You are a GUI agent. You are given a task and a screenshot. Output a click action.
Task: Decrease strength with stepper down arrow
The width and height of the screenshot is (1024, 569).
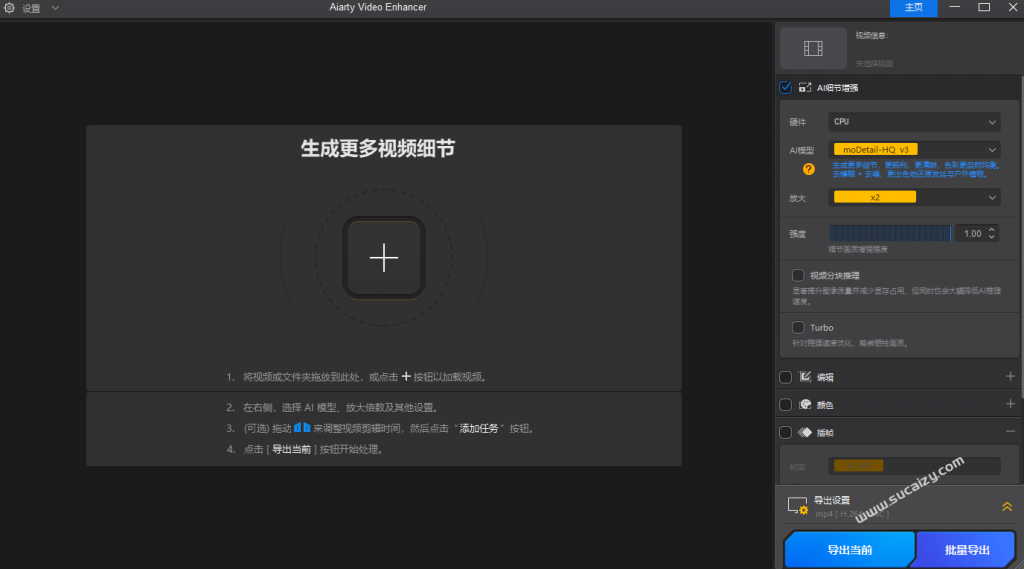point(991,237)
